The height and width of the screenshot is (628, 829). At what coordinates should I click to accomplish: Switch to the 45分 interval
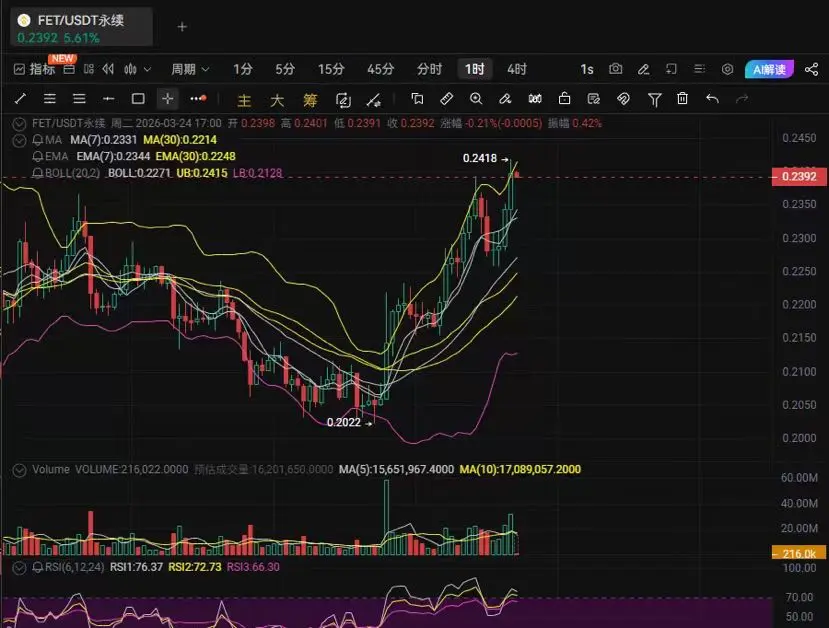coord(380,69)
